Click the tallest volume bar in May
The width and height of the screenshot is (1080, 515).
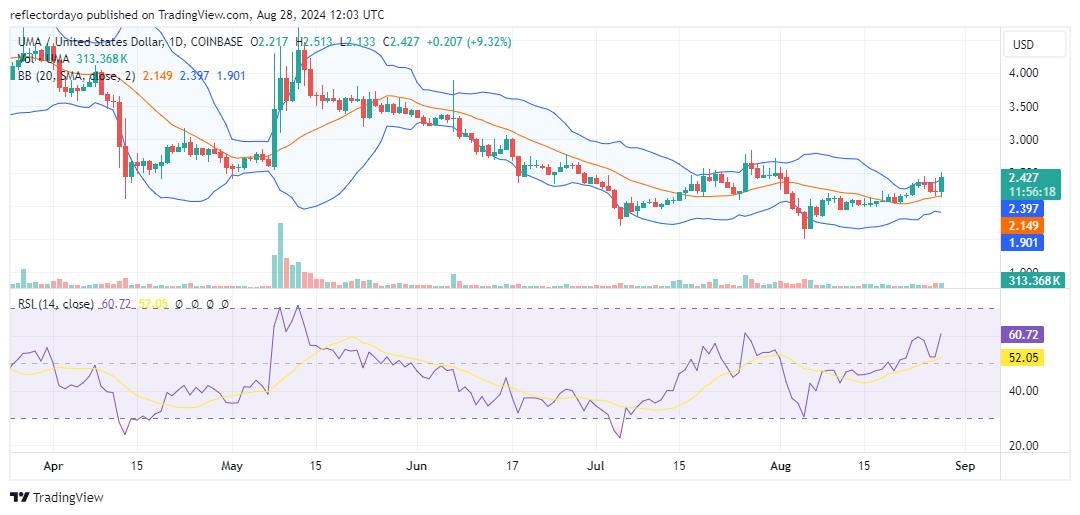pos(280,255)
